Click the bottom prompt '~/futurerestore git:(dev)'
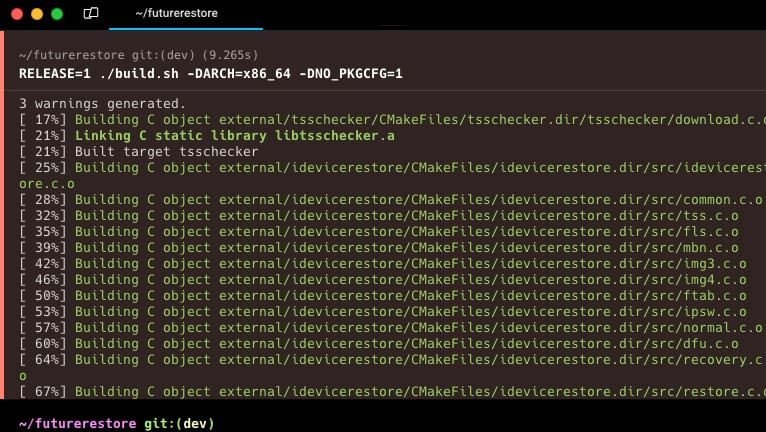The image size is (766, 432). pos(116,423)
